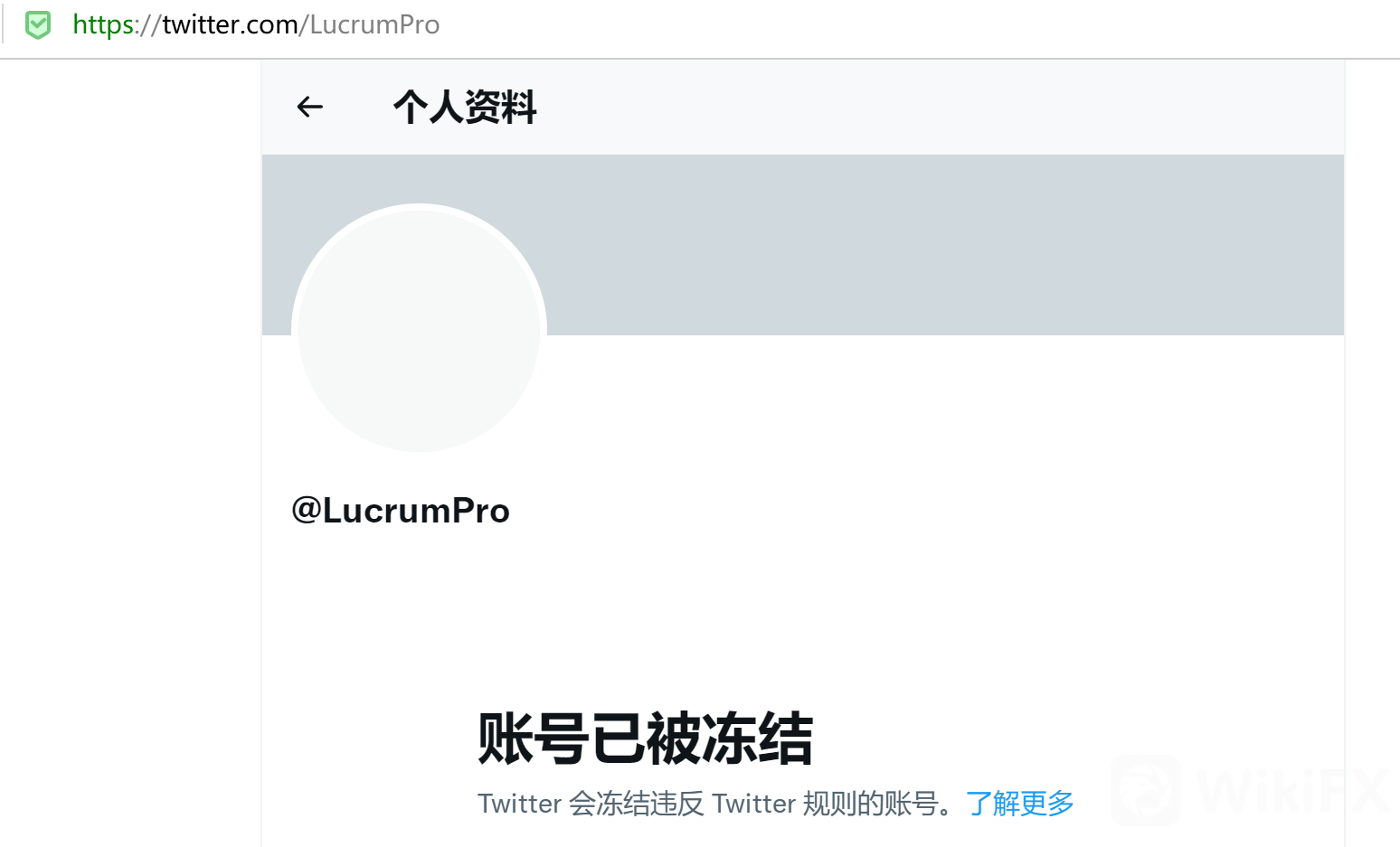The height and width of the screenshot is (847, 1400).
Task: Go back using the left arrow icon
Action: [x=310, y=107]
